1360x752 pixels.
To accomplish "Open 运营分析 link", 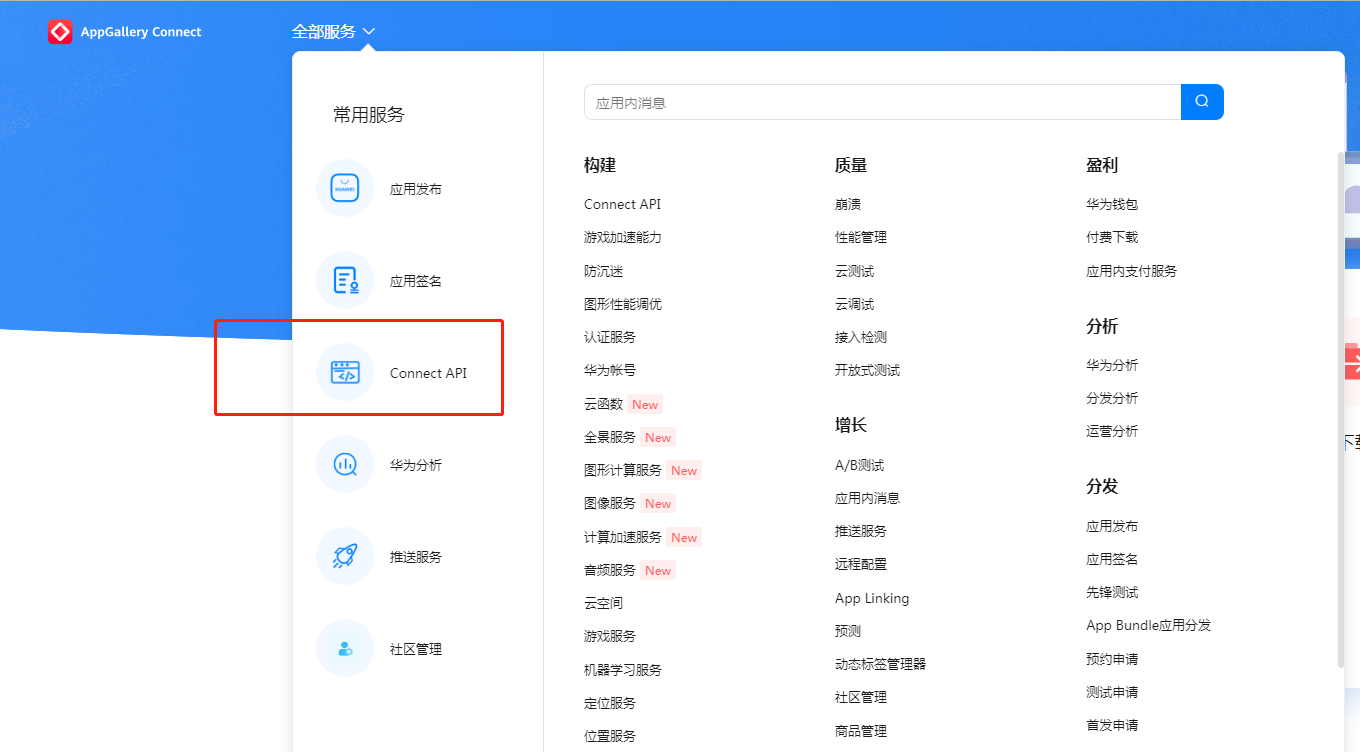I will pos(1112,431).
